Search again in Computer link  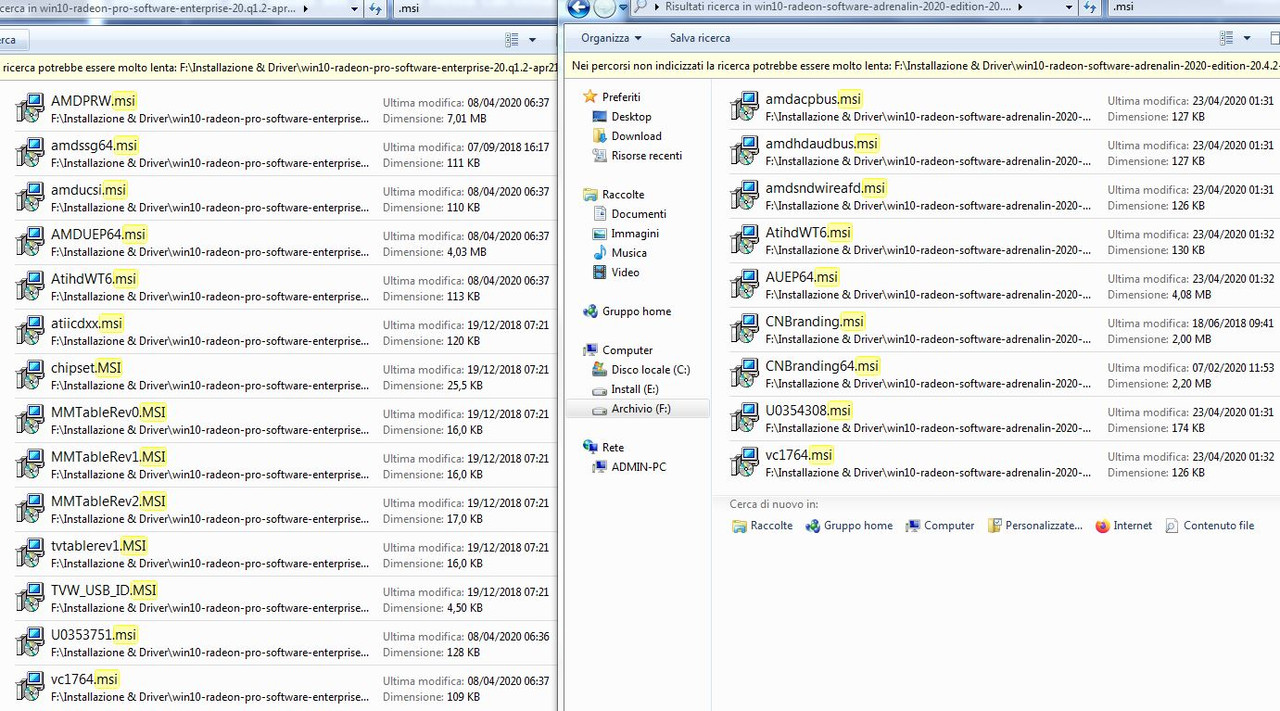click(x=940, y=526)
